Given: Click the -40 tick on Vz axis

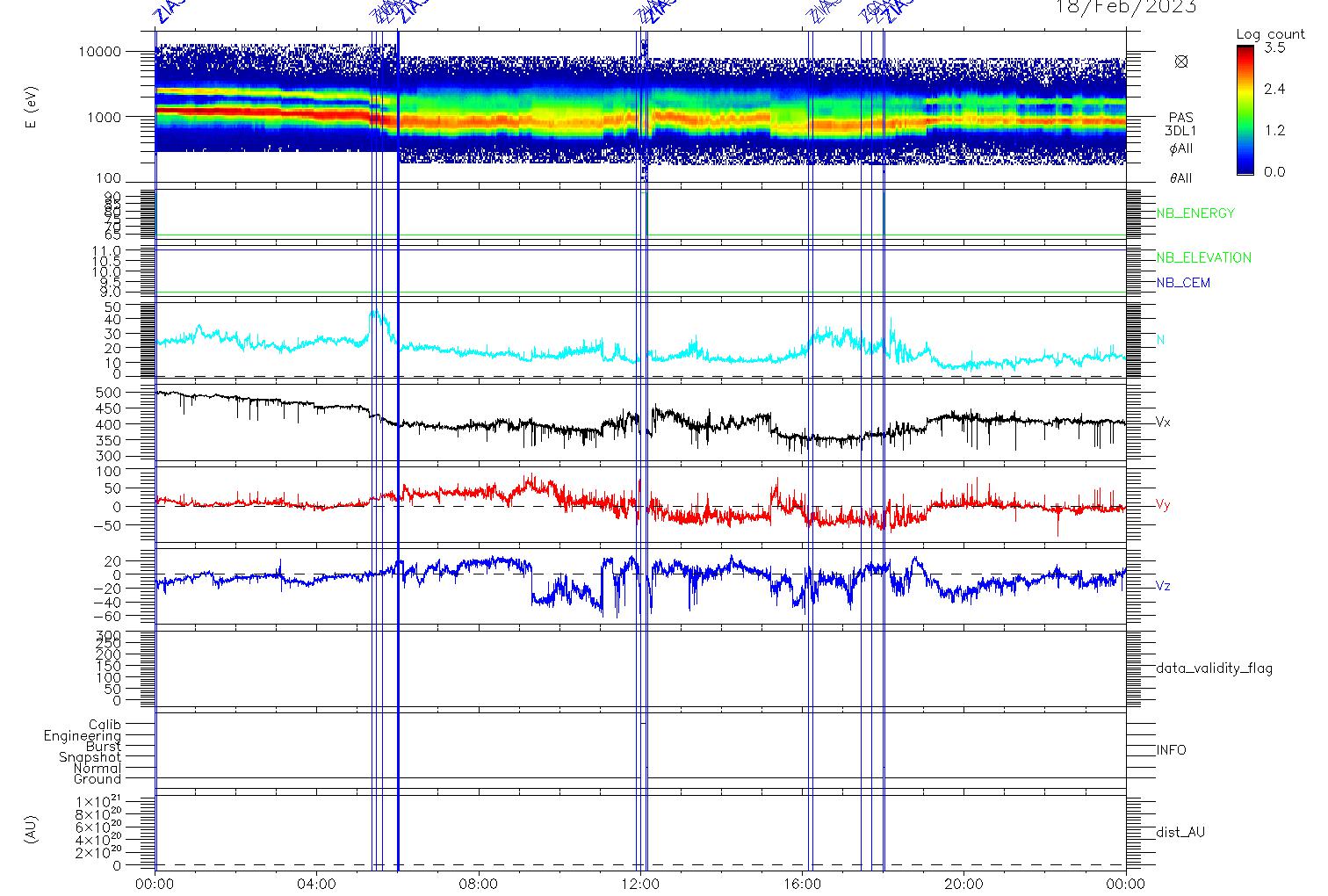Looking at the screenshot, I should [x=106, y=603].
